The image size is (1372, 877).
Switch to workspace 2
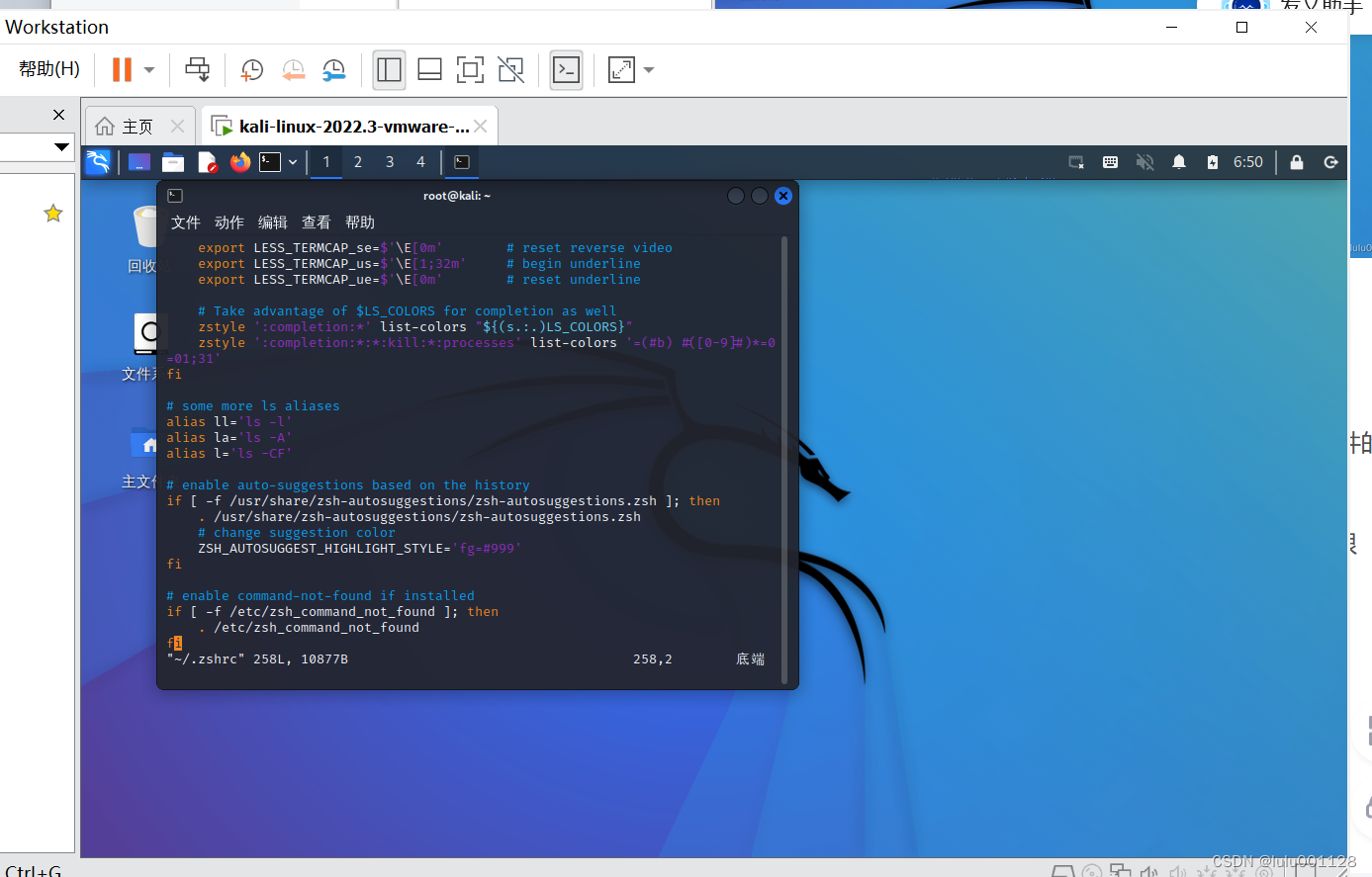click(358, 162)
